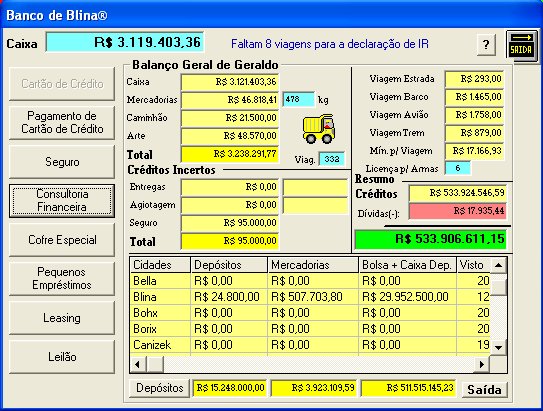Click the Mercadorias column header
This screenshot has height=411, width=543.
pos(313,265)
